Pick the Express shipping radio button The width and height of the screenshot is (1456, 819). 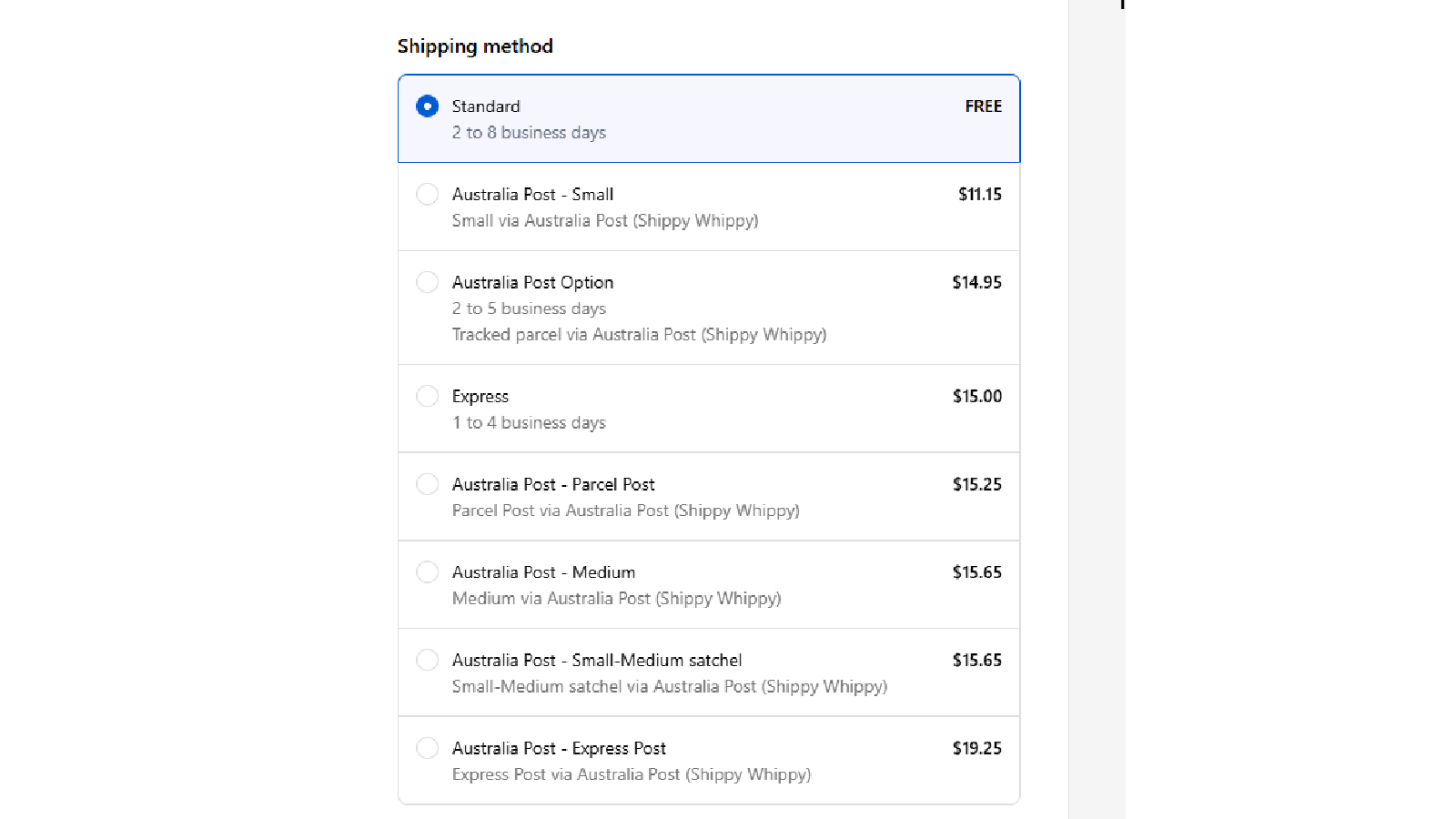coord(427,397)
